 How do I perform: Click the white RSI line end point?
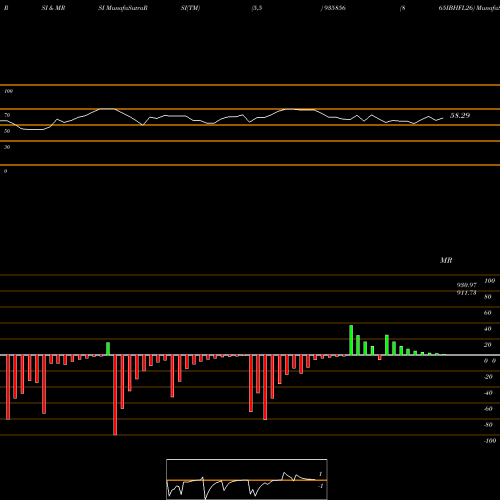pyautogui.click(x=443, y=118)
